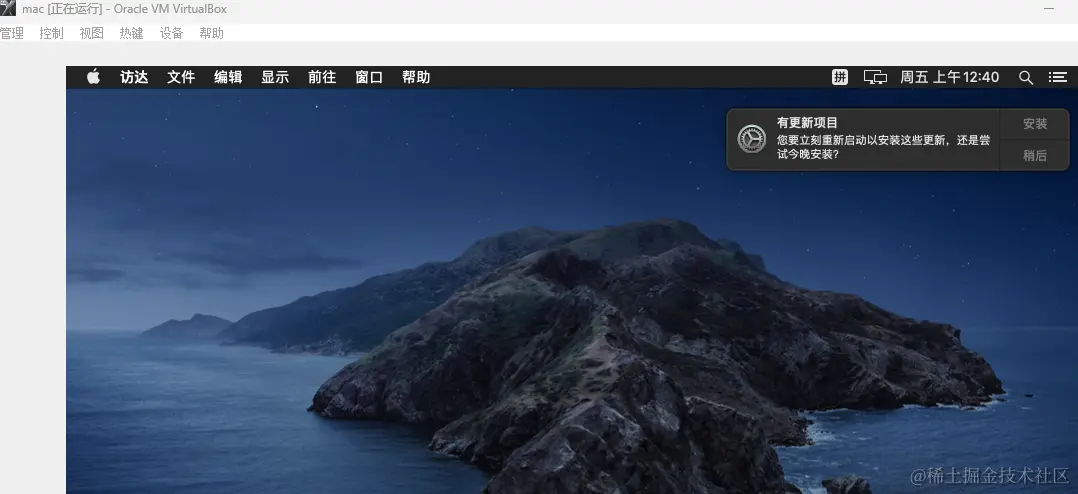Viewport: 1078px width, 494px height.
Task: Open the VirtualBox 帮助 menu beside 设备
Action: coord(212,33)
